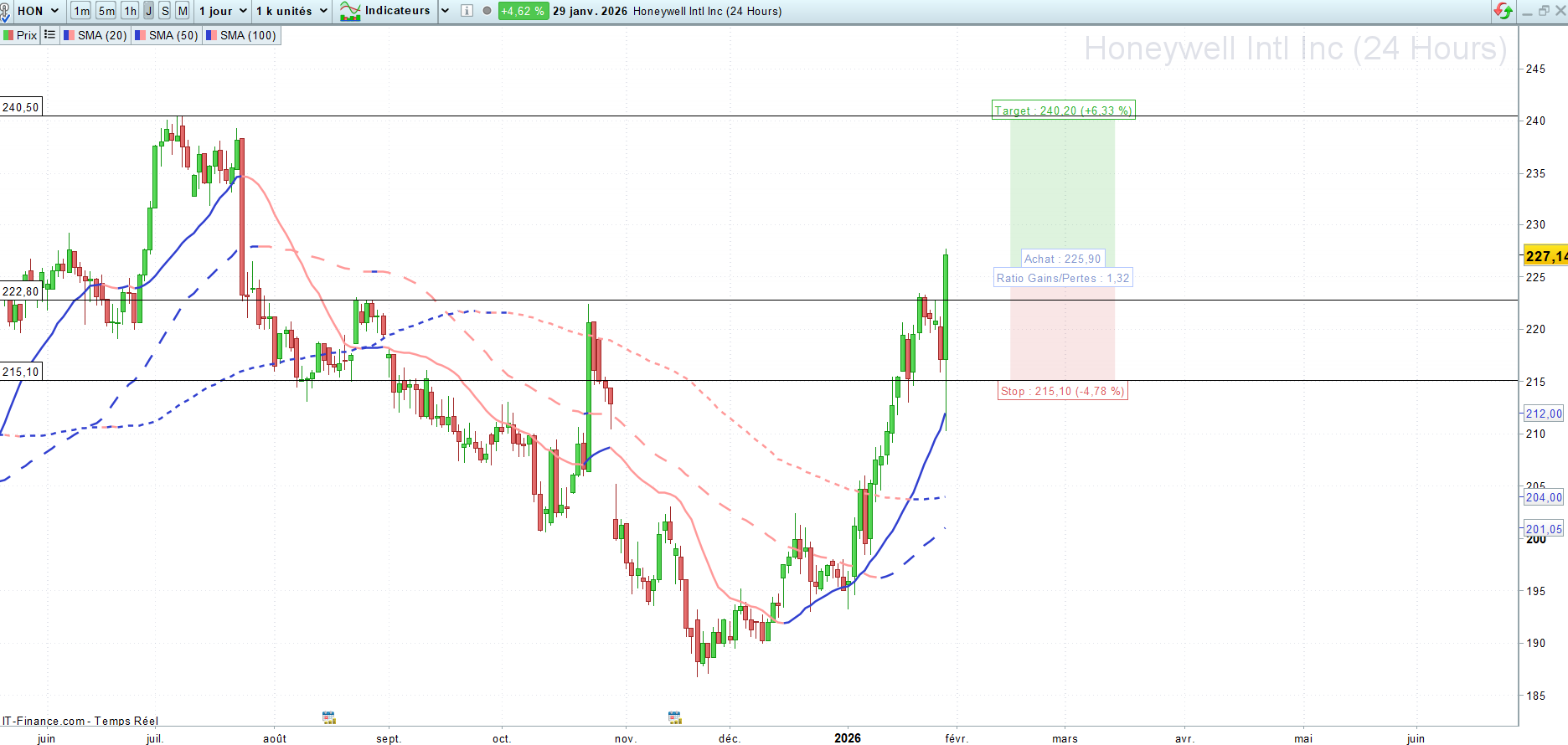Click the red stop-loss zone of trade
This screenshot has width=1568, height=745.
[x=1062, y=333]
